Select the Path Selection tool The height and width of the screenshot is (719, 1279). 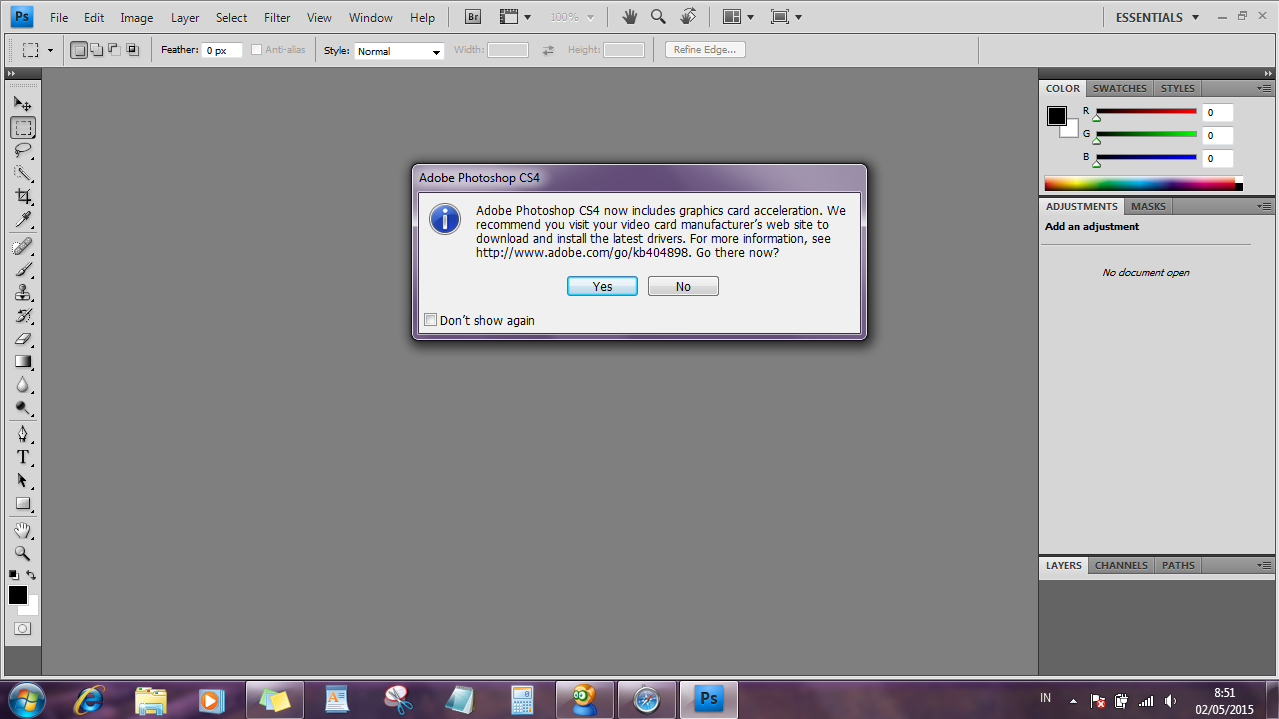(x=22, y=480)
